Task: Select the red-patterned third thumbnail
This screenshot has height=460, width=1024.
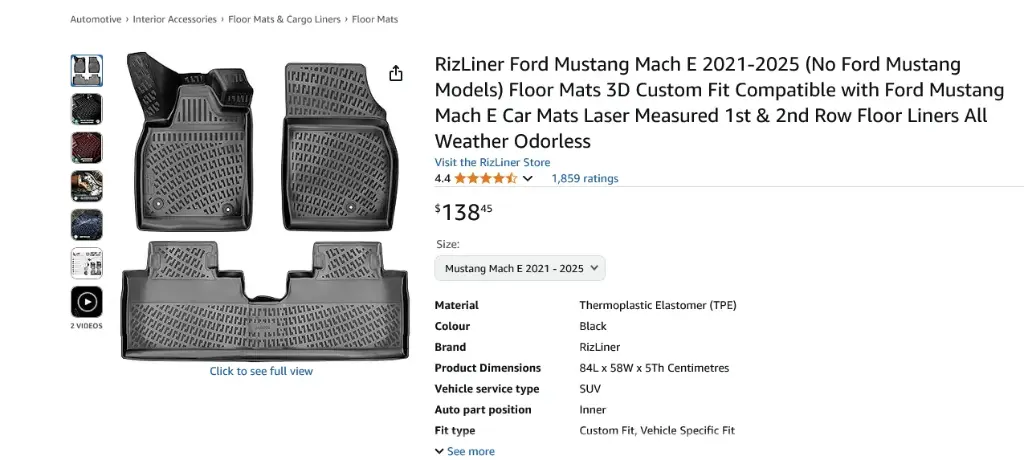Action: point(86,147)
